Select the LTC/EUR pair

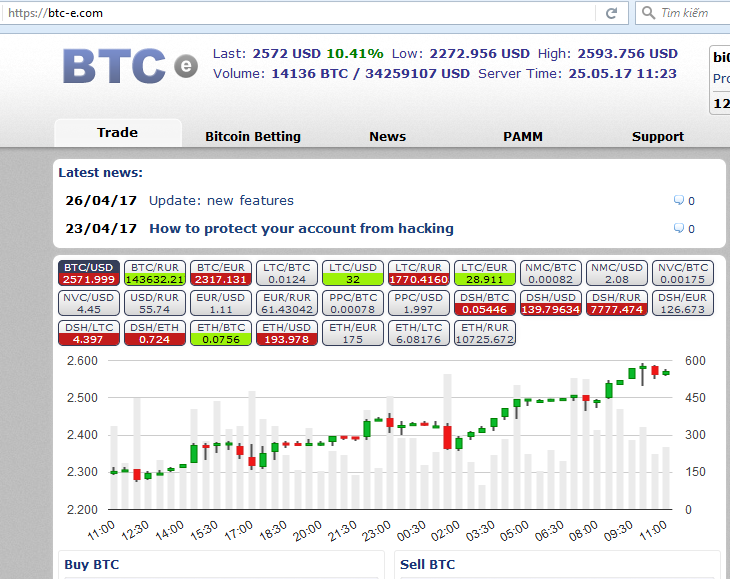coord(485,273)
